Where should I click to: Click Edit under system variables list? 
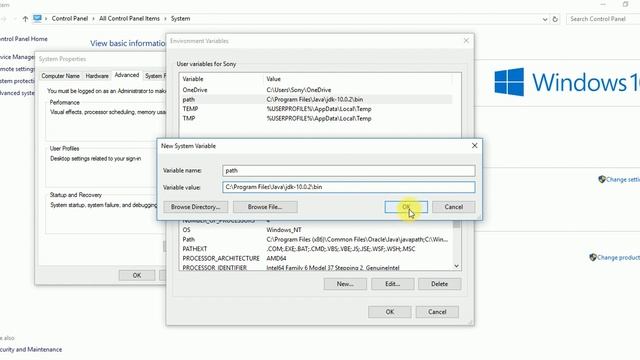click(393, 284)
